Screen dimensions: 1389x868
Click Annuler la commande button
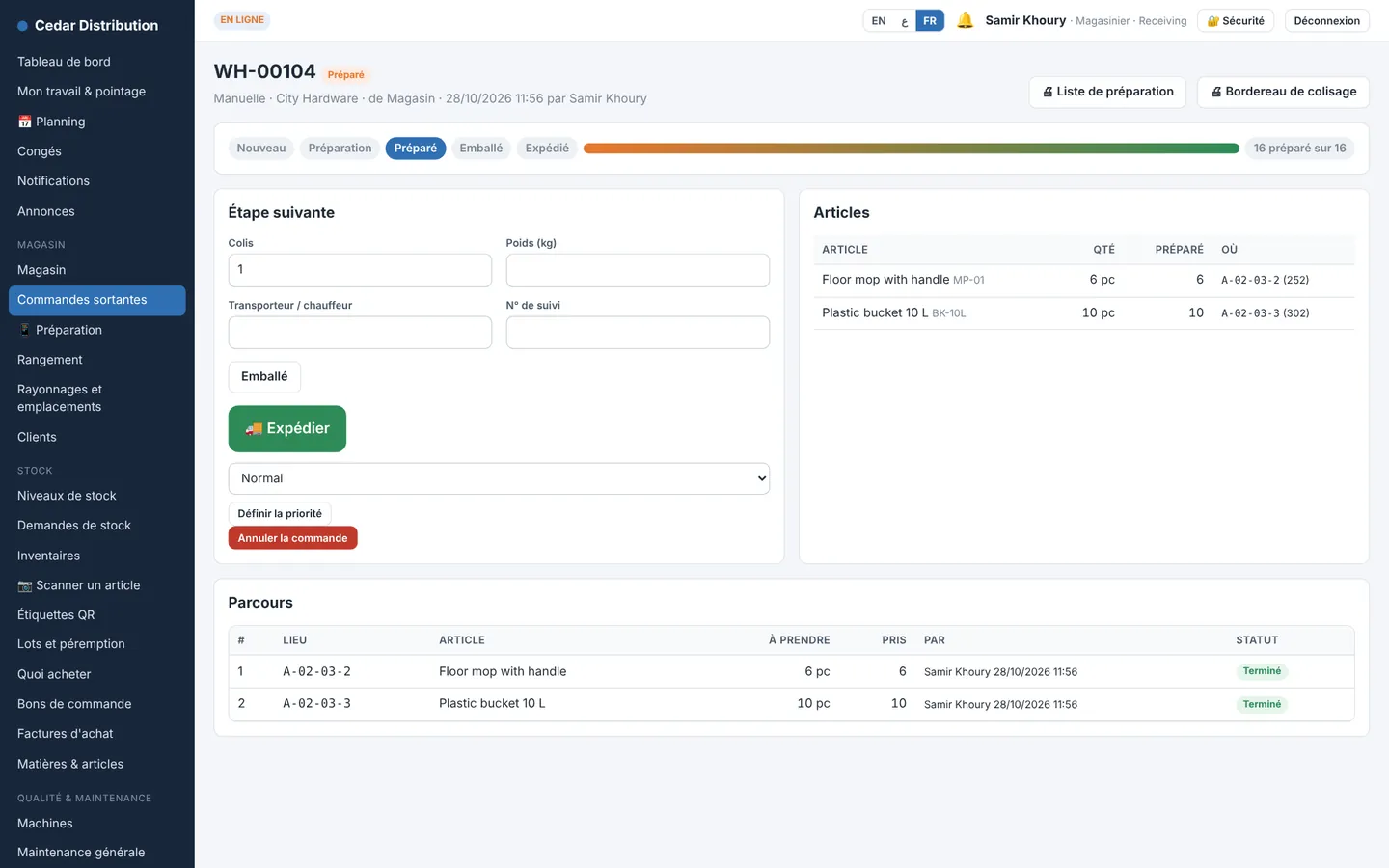(x=292, y=538)
